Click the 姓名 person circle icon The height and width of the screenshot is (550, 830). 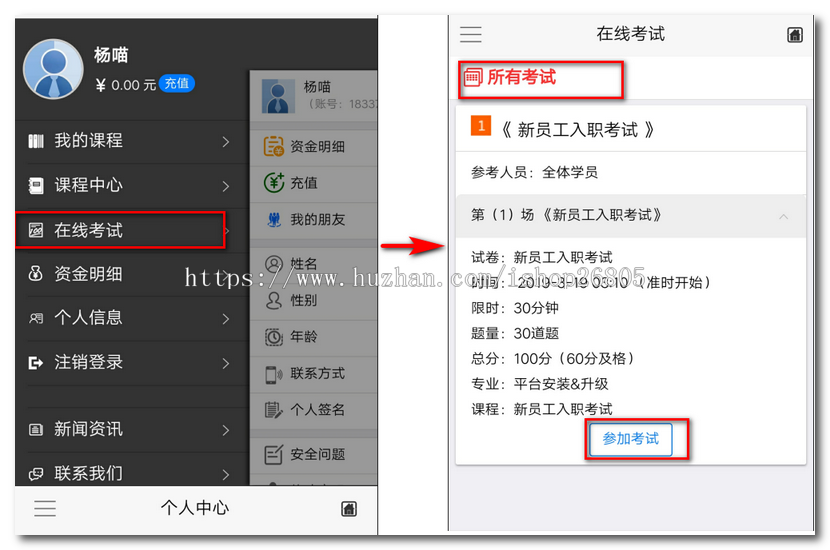274,264
